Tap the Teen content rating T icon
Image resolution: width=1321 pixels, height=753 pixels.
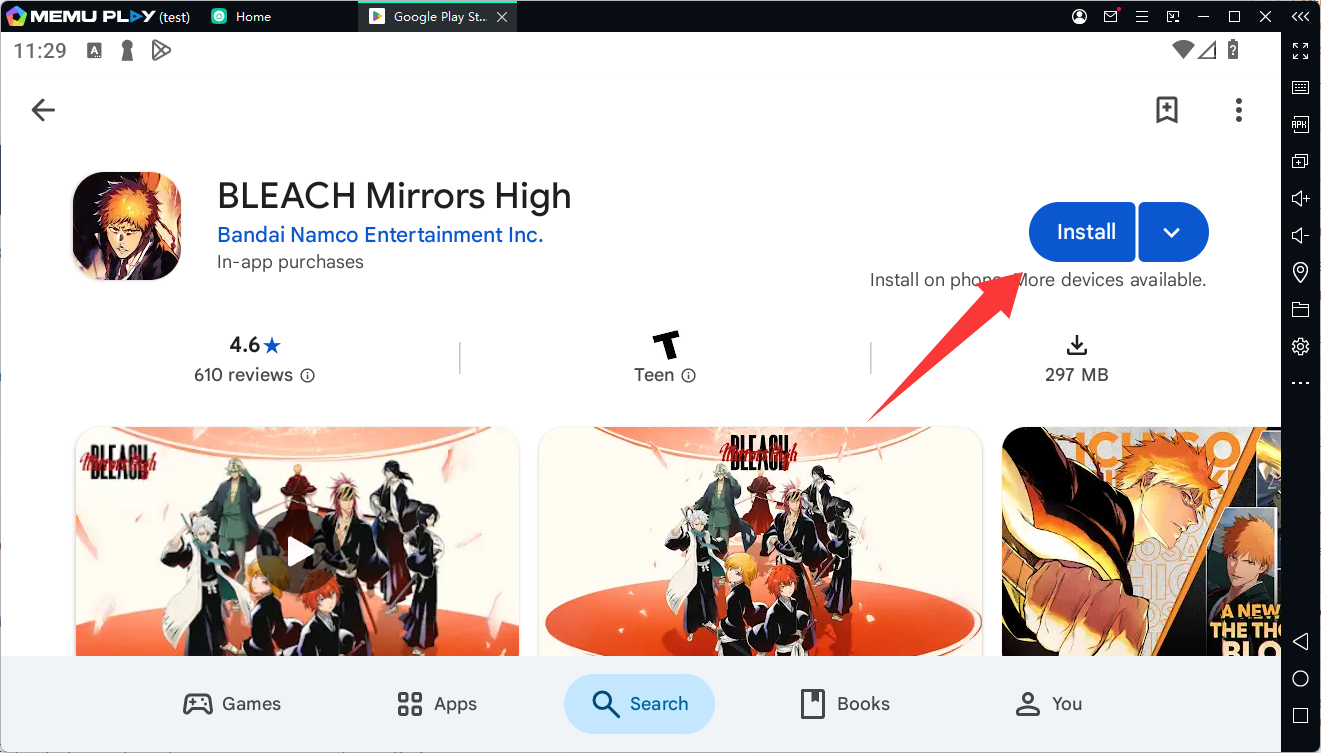666,345
